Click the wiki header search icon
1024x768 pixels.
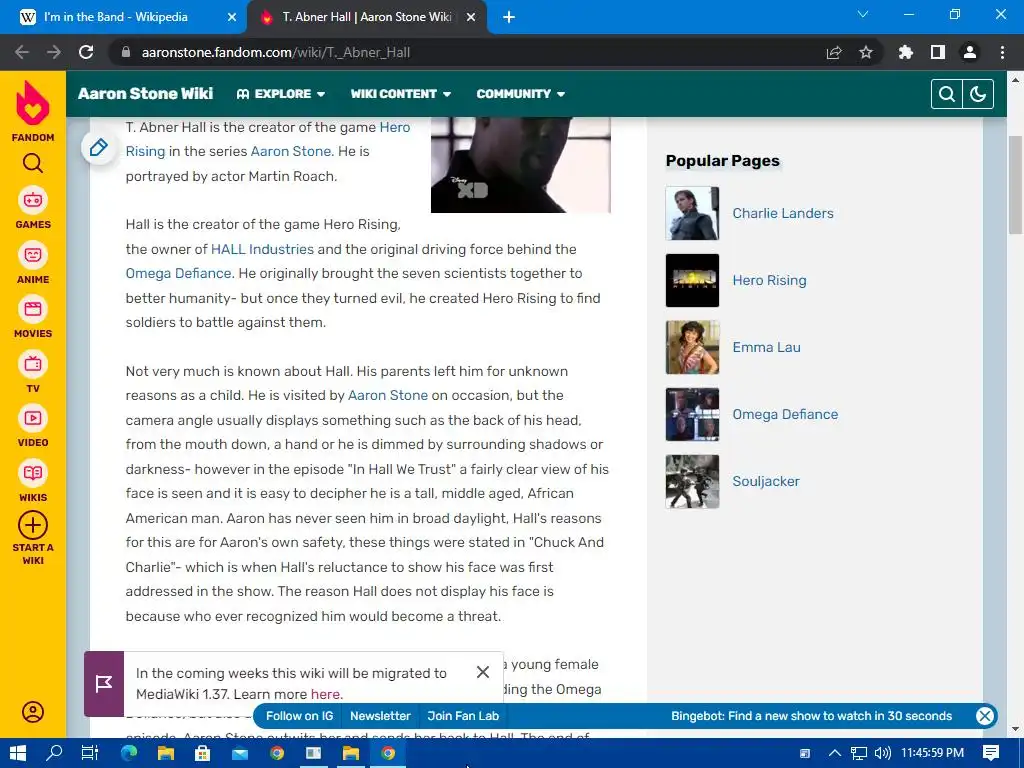tap(946, 94)
